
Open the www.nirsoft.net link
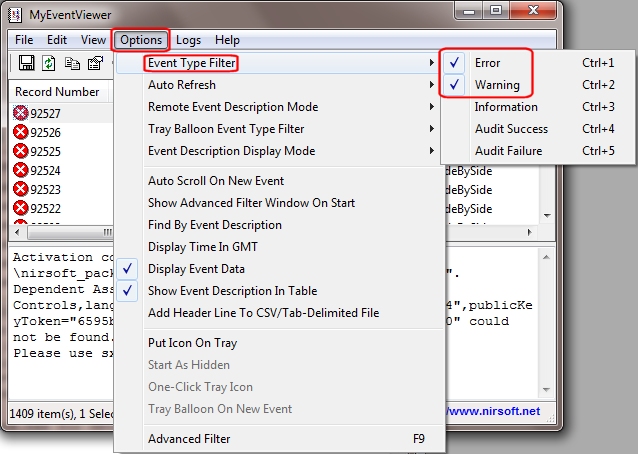pos(493,411)
